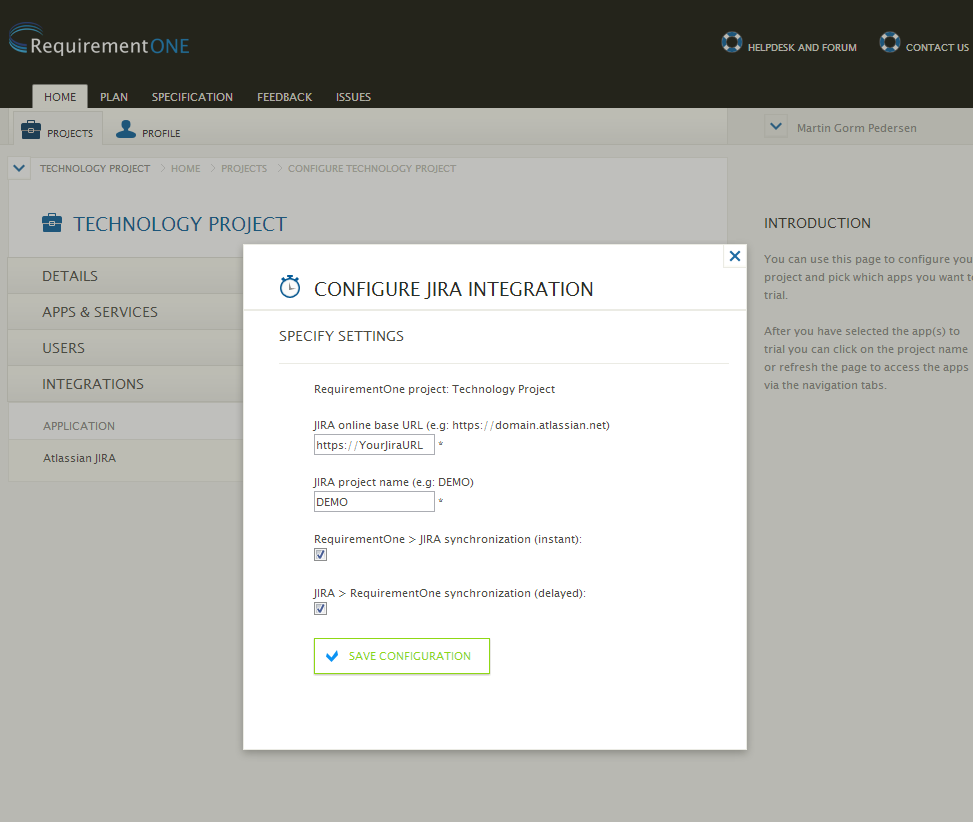Image resolution: width=973 pixels, height=822 pixels.
Task: Click the SPECIFY SETTINGS heading
Action: tap(341, 336)
